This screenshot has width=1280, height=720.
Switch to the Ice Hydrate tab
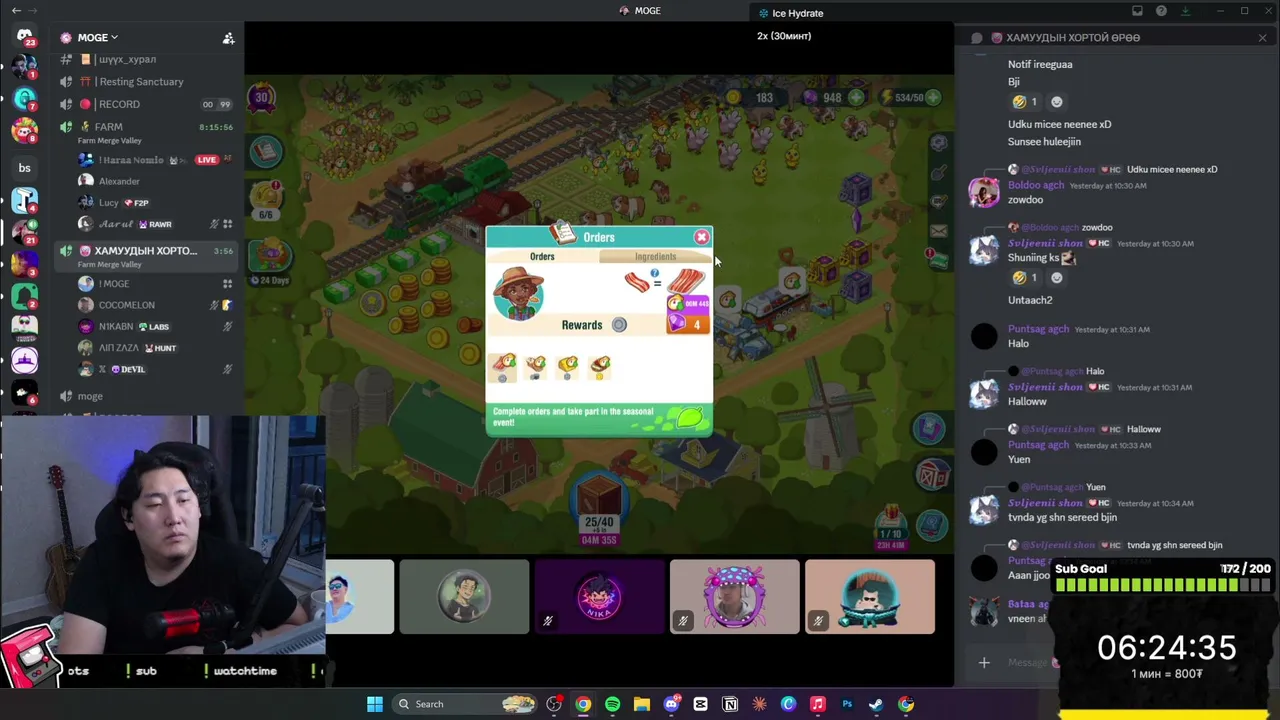tap(791, 13)
